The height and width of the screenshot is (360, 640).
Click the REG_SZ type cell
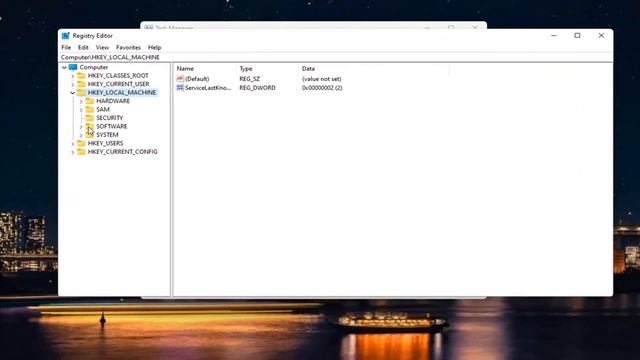pyautogui.click(x=250, y=79)
